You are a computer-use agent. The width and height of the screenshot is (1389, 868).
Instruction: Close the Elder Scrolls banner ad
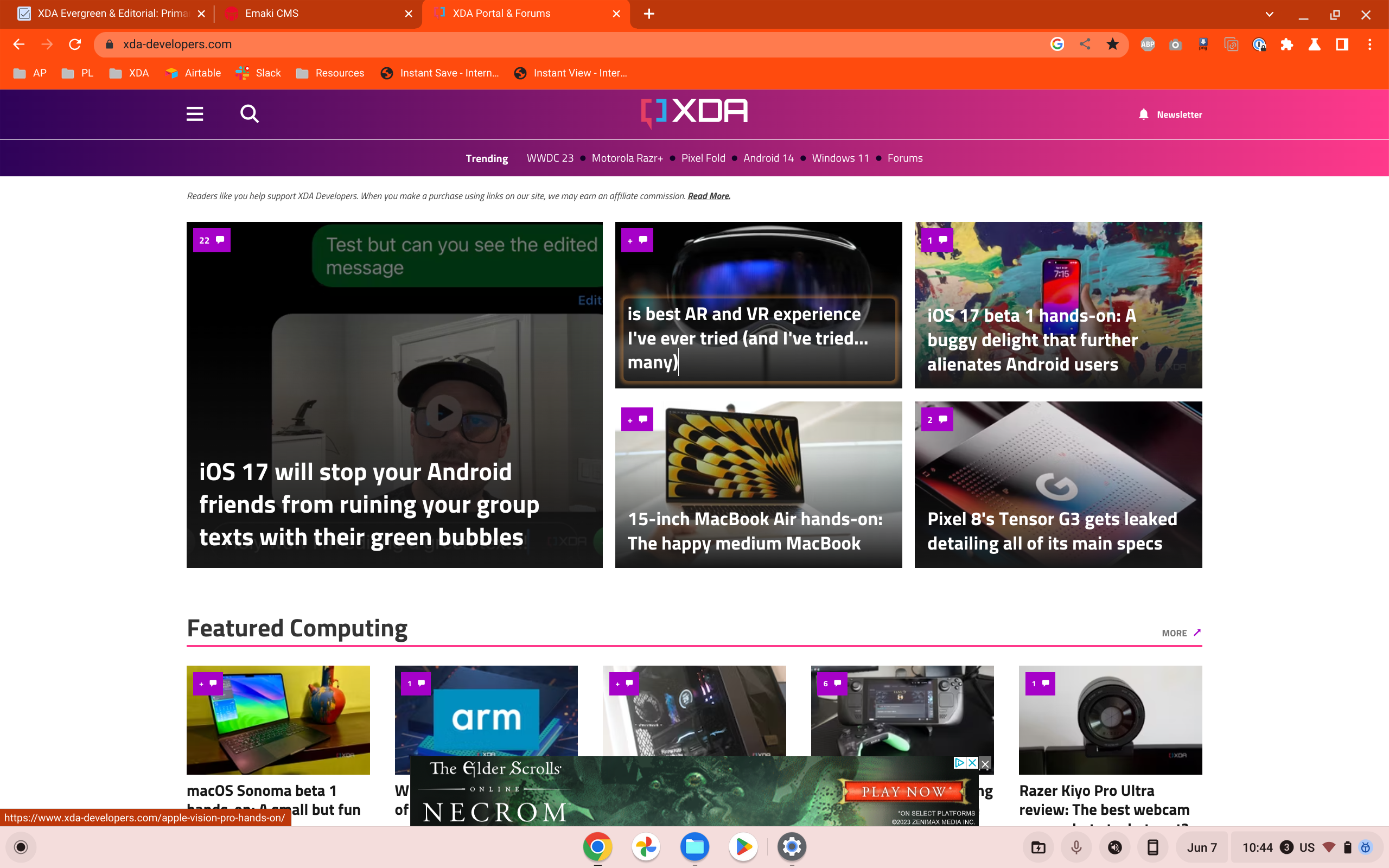pos(985,763)
